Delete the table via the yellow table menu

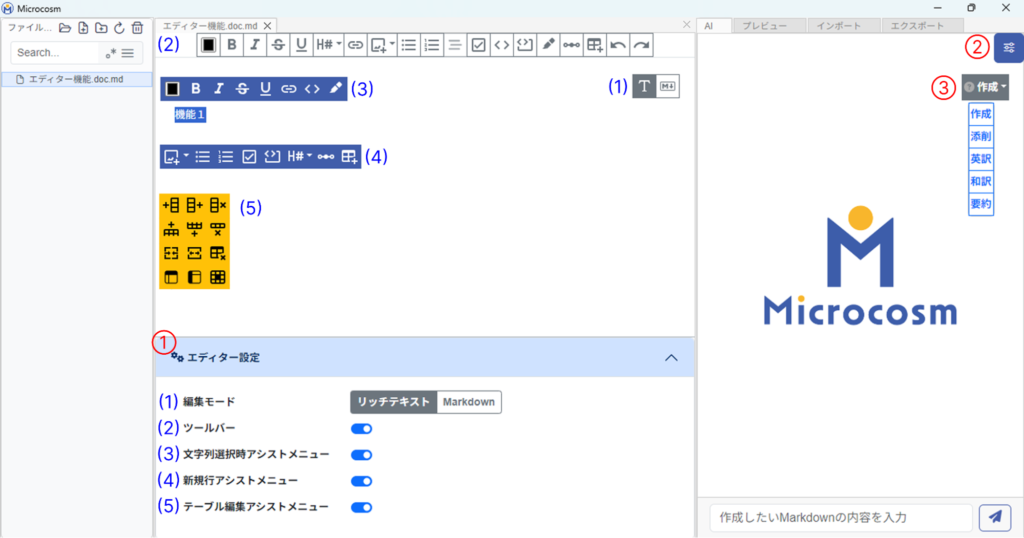[218, 253]
